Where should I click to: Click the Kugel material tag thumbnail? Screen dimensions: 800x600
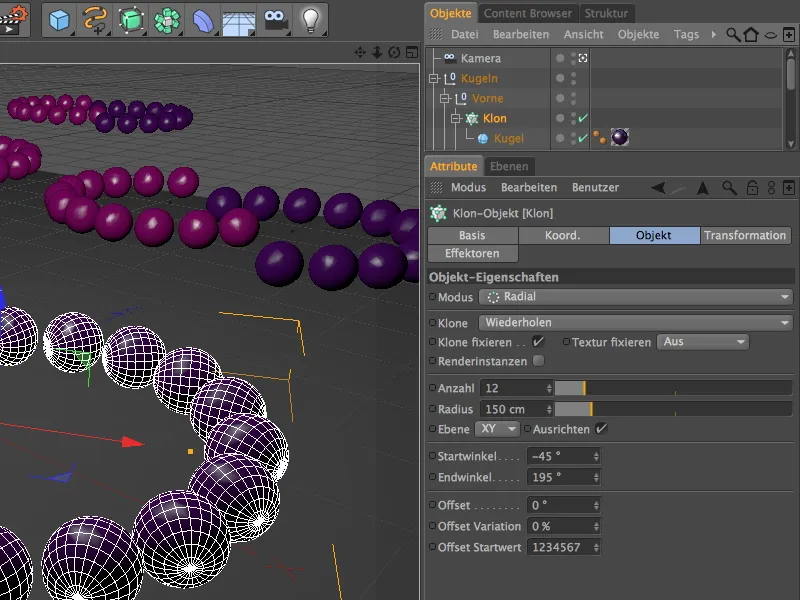(619, 137)
